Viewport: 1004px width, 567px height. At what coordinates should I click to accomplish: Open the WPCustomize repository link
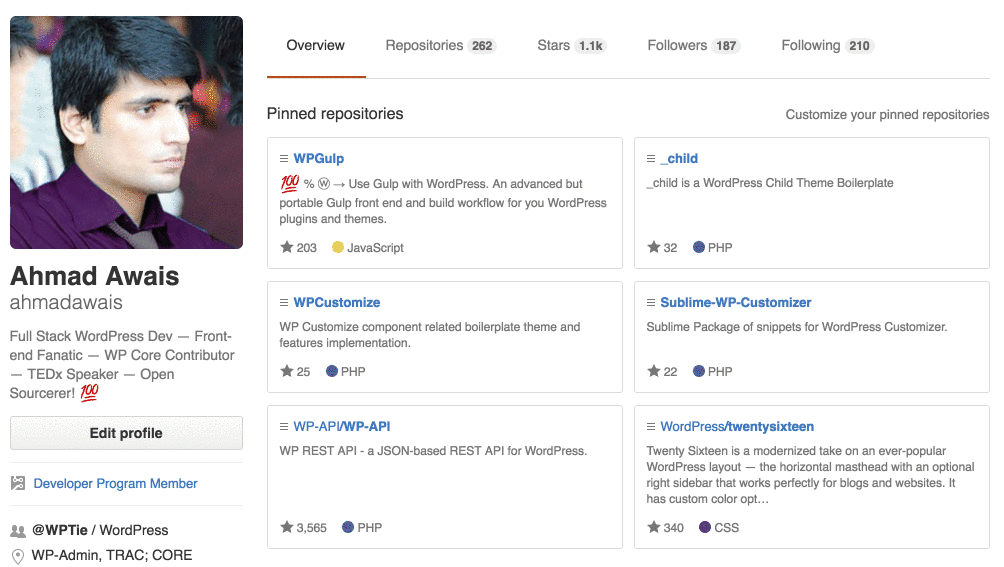pyautogui.click(x=337, y=303)
